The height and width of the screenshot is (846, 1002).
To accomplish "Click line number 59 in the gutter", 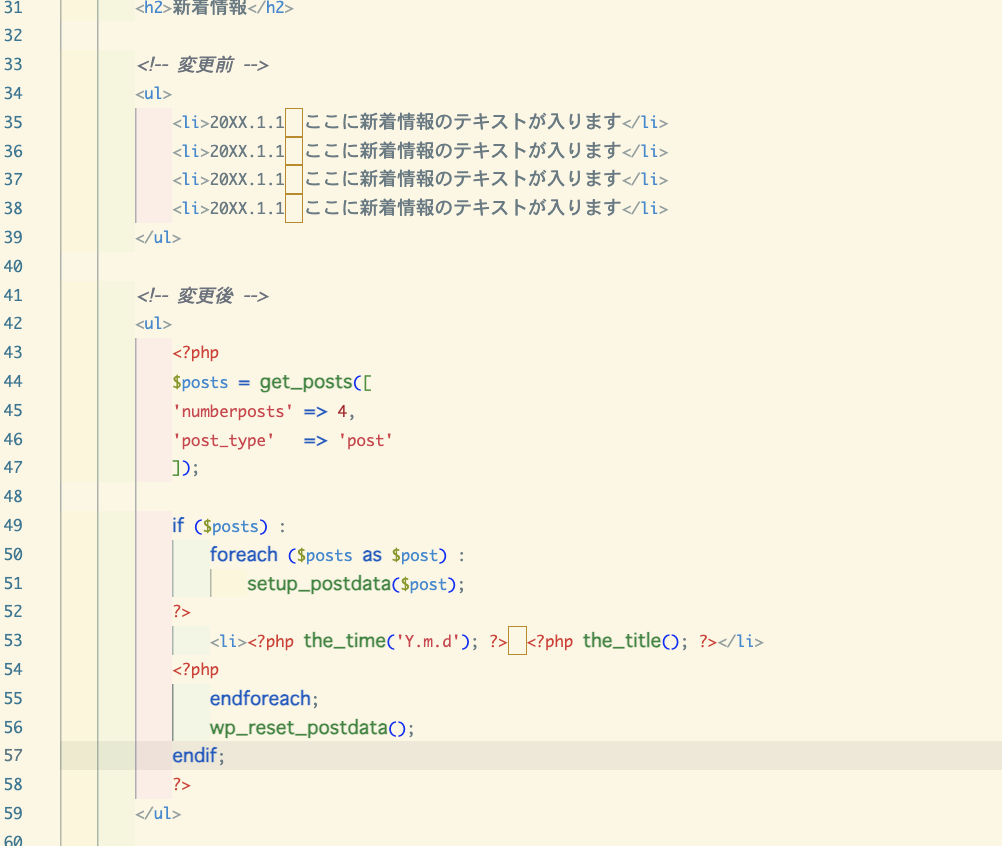I will tap(14, 813).
